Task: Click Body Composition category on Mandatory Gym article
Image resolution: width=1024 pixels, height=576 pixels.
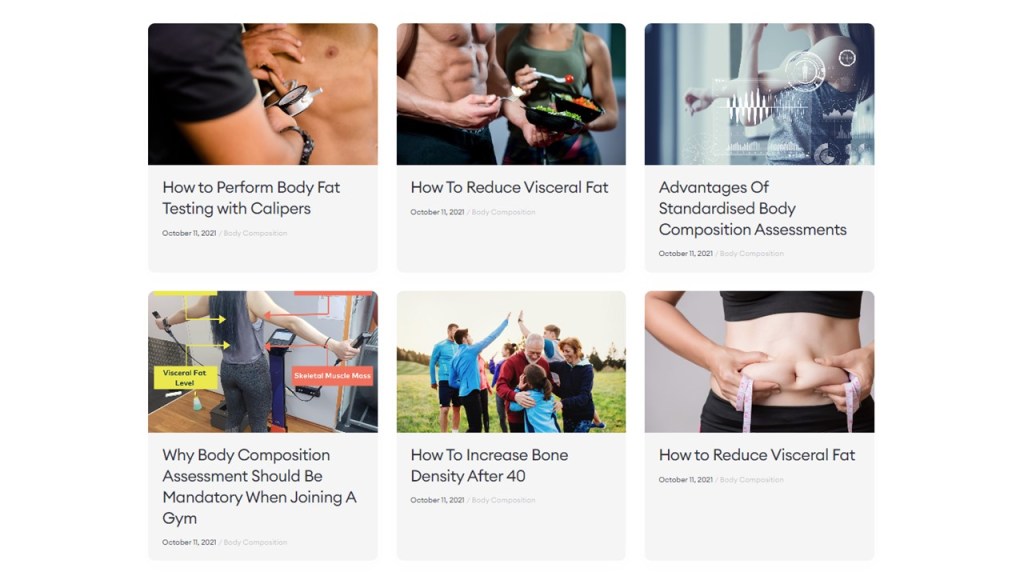Action: pyautogui.click(x=255, y=542)
